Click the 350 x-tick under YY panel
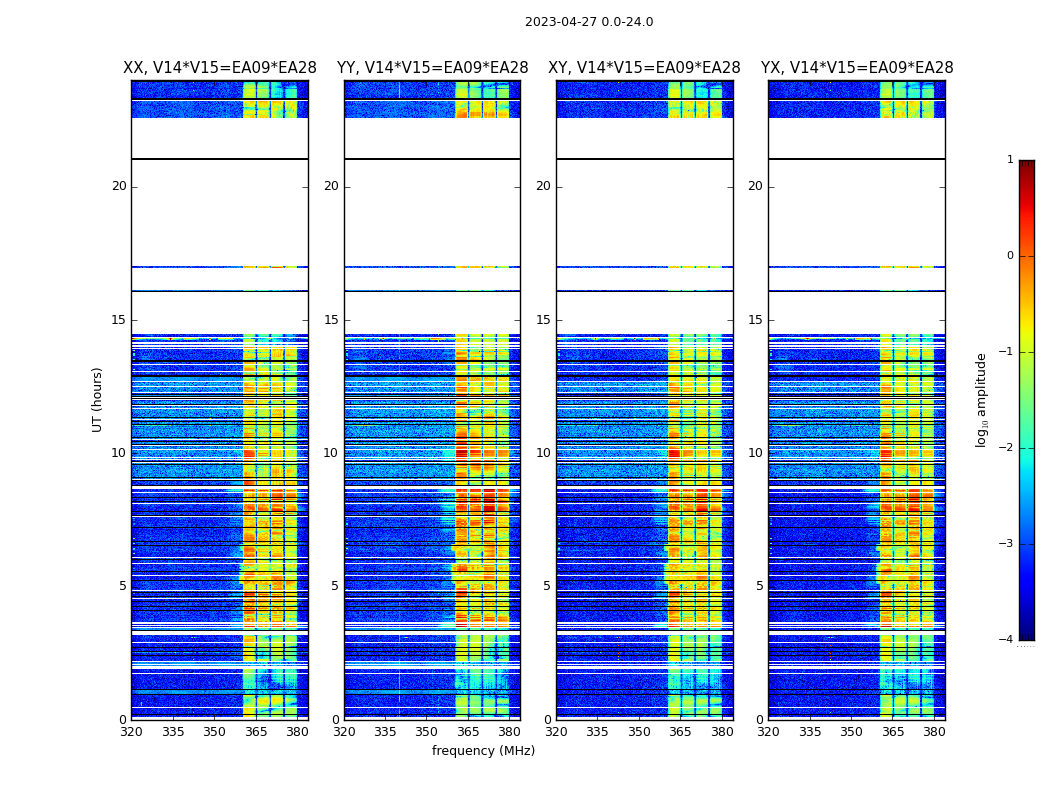 [427, 732]
